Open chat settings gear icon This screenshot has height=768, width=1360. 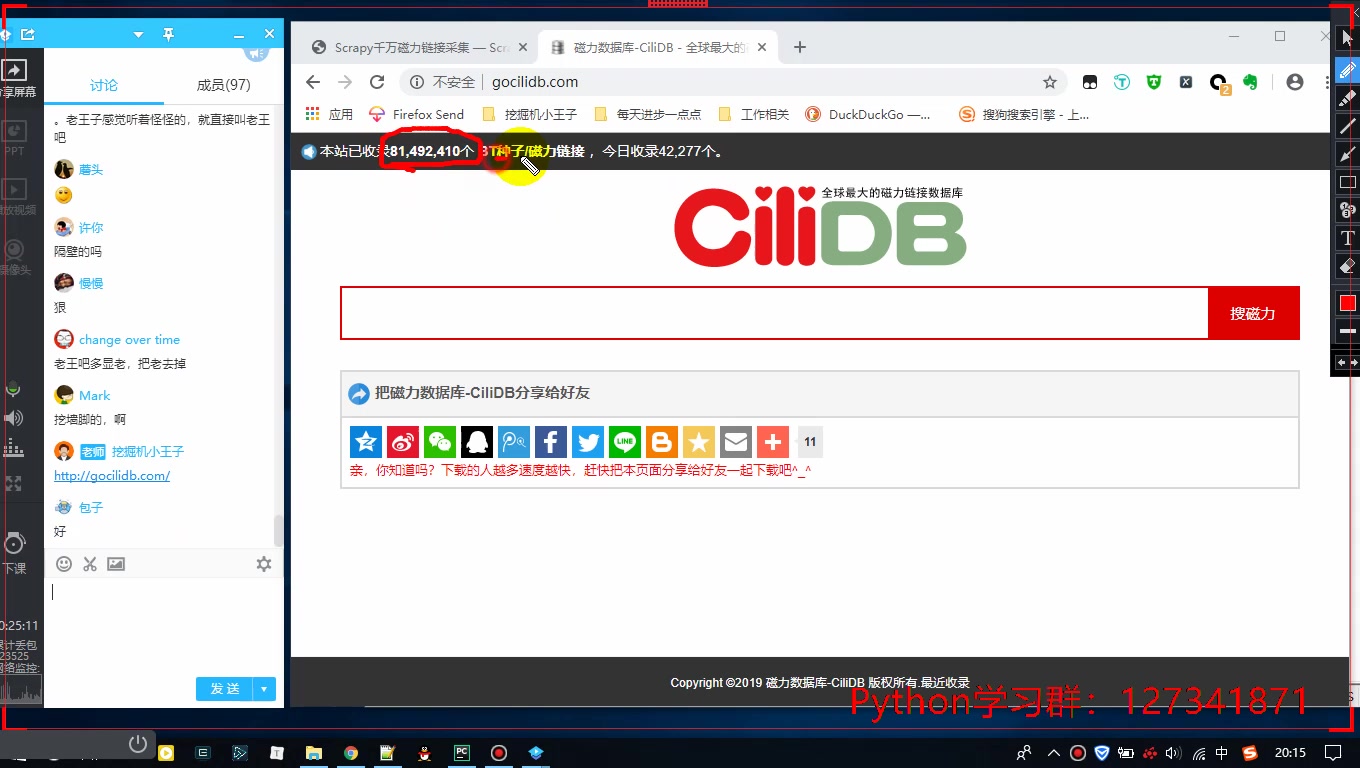click(264, 564)
